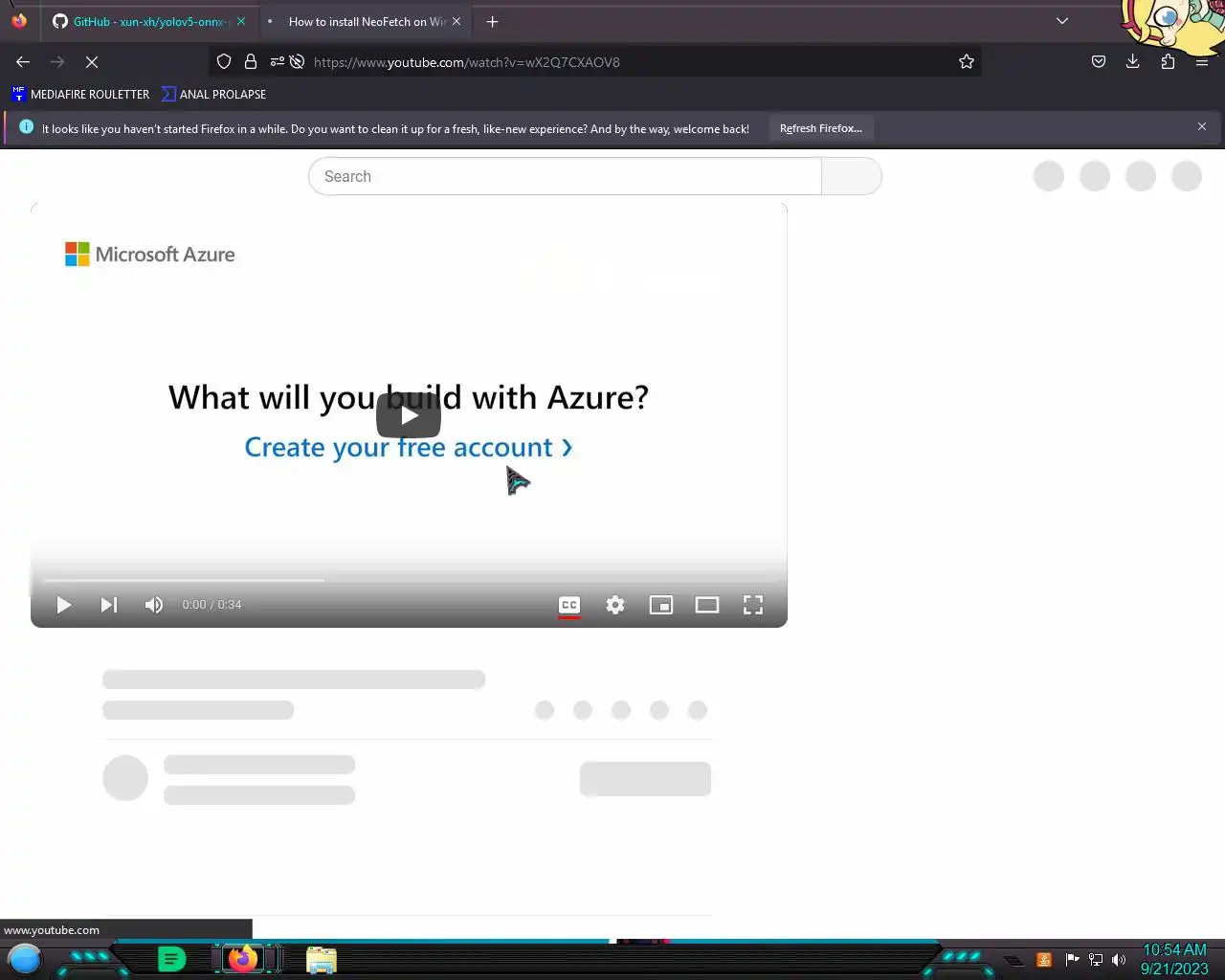Screen dimensions: 1225x980
Task: Close the NeoFetch YouTube tab
Action: coord(457,21)
